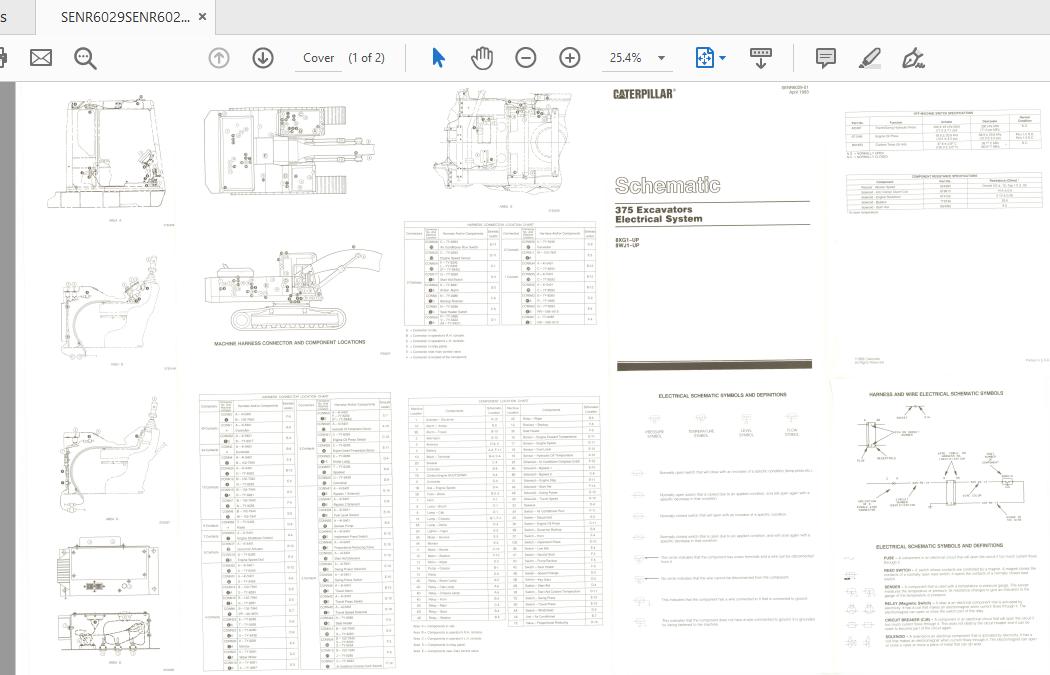This screenshot has height=675, width=1050.
Task: Click the 'Schematic' heading on the page
Action: click(668, 185)
